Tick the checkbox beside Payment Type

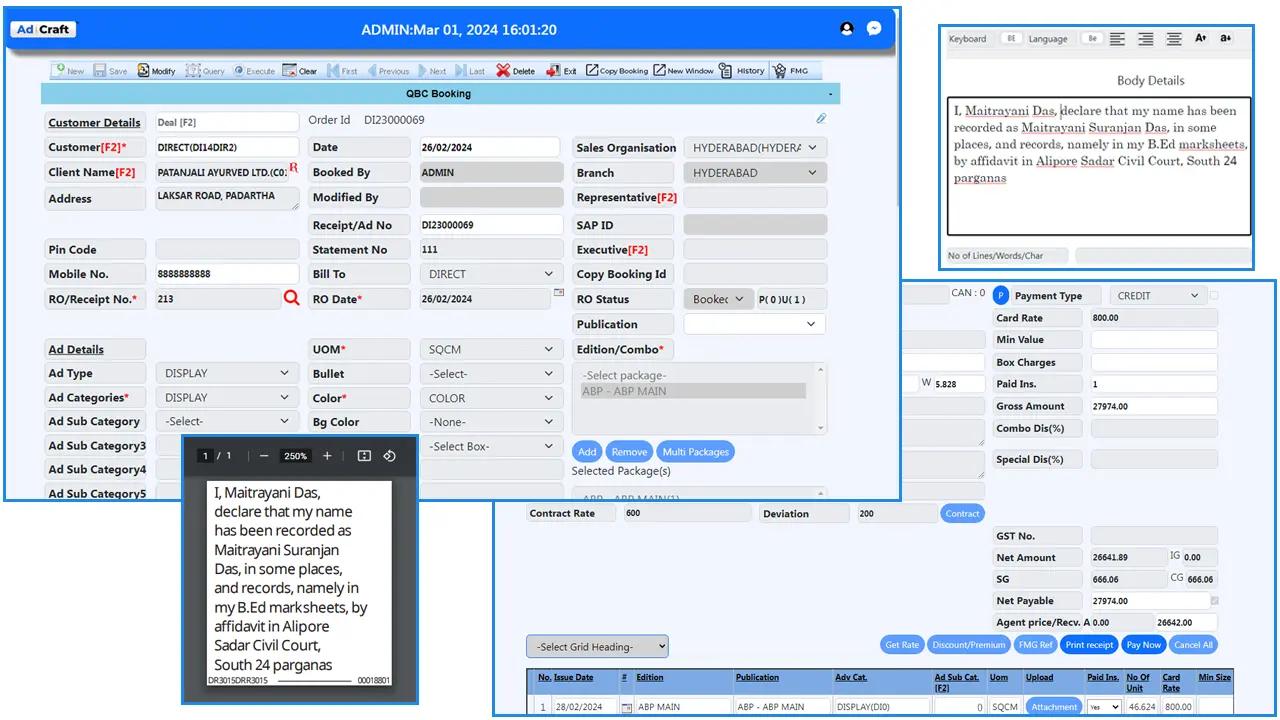pos(1215,296)
